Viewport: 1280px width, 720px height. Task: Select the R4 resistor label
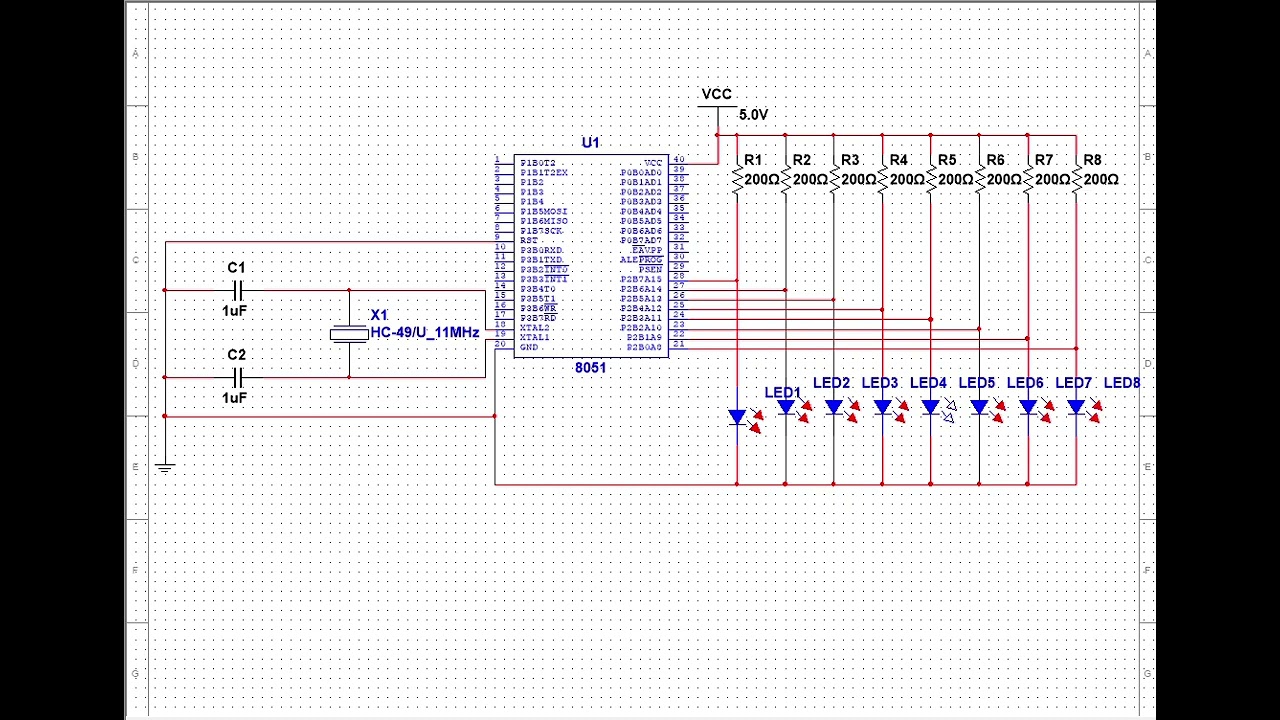coord(898,160)
